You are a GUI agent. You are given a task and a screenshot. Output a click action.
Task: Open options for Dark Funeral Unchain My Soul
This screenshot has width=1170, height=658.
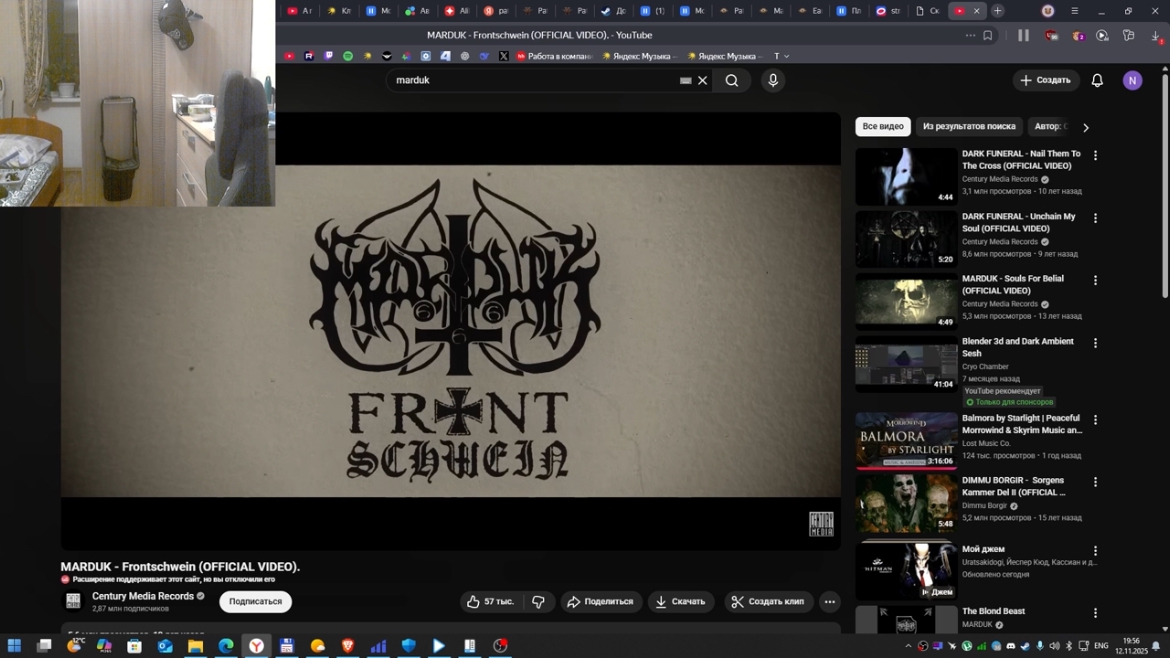[1095, 219]
